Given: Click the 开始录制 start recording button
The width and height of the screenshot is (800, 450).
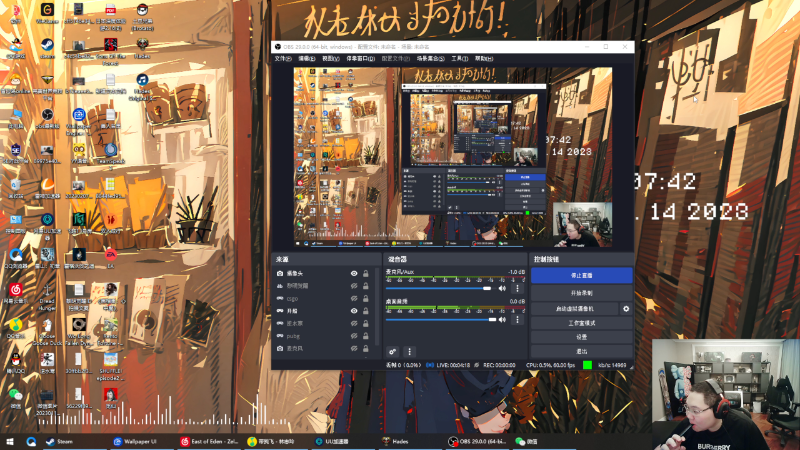Looking at the screenshot, I should click(582, 293).
